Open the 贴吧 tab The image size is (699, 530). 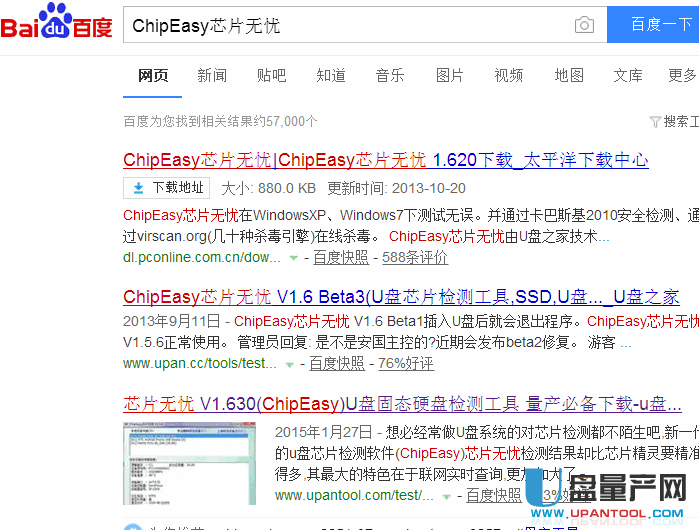point(271,75)
